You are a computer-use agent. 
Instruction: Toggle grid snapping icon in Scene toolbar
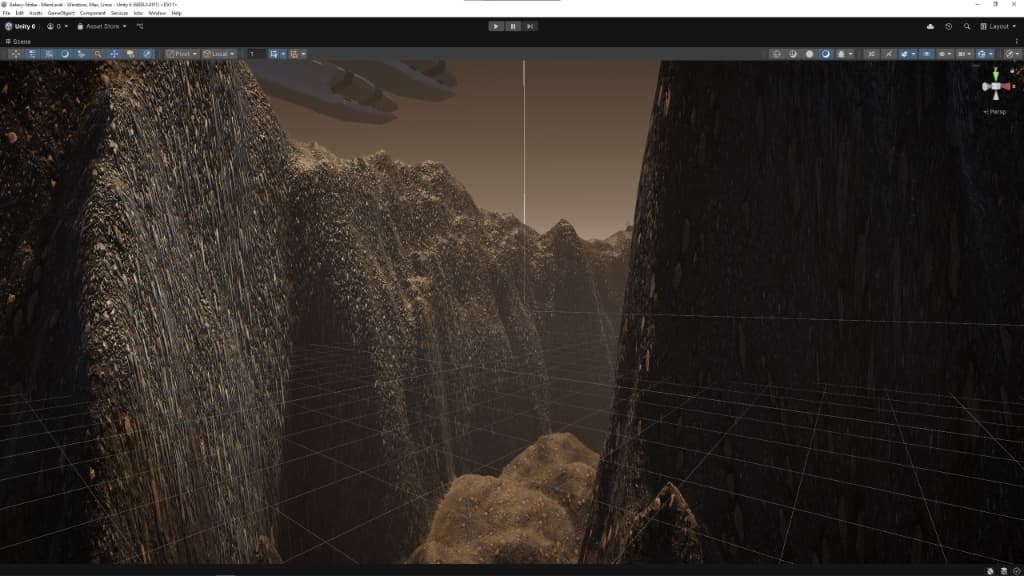(x=274, y=54)
